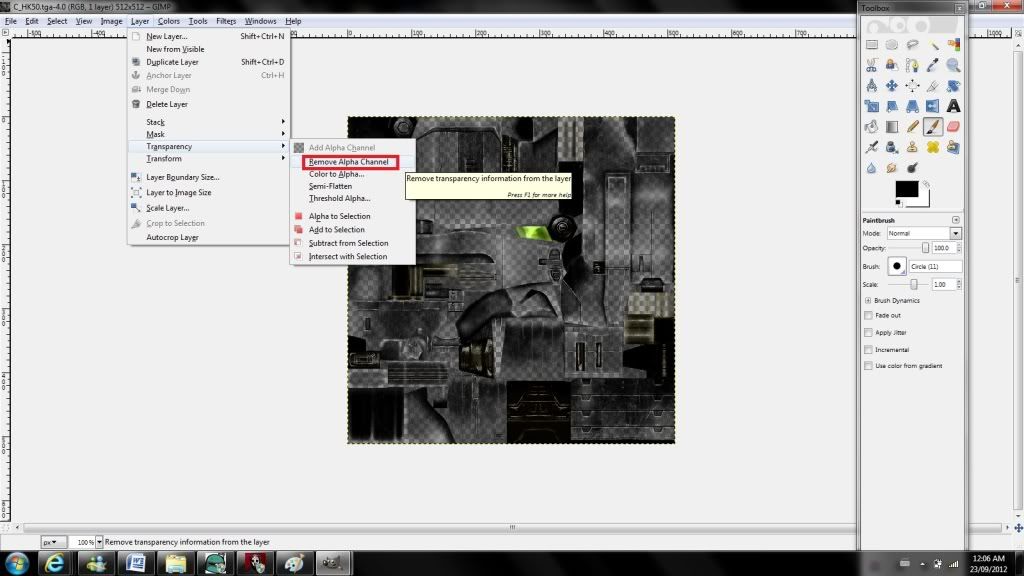This screenshot has width=1024, height=576.
Task: Select the Paintbrush tool in Toolbox
Action: coord(932,126)
